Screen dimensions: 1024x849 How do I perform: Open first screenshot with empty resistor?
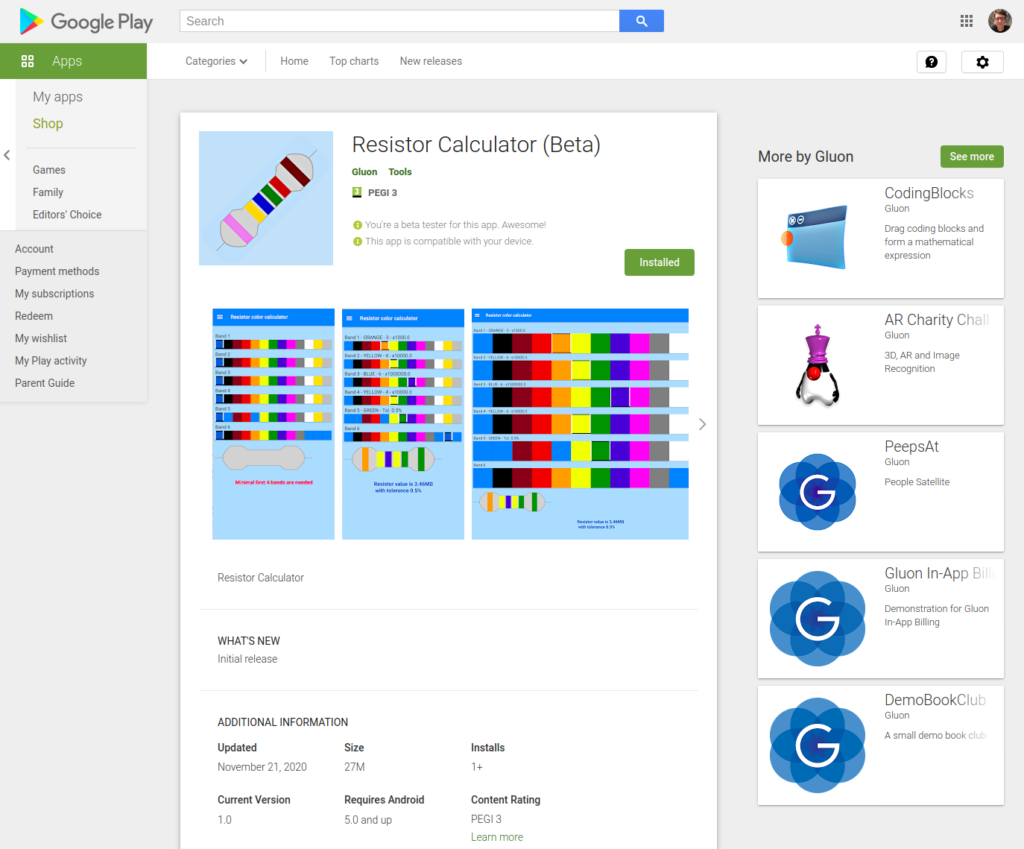click(273, 424)
